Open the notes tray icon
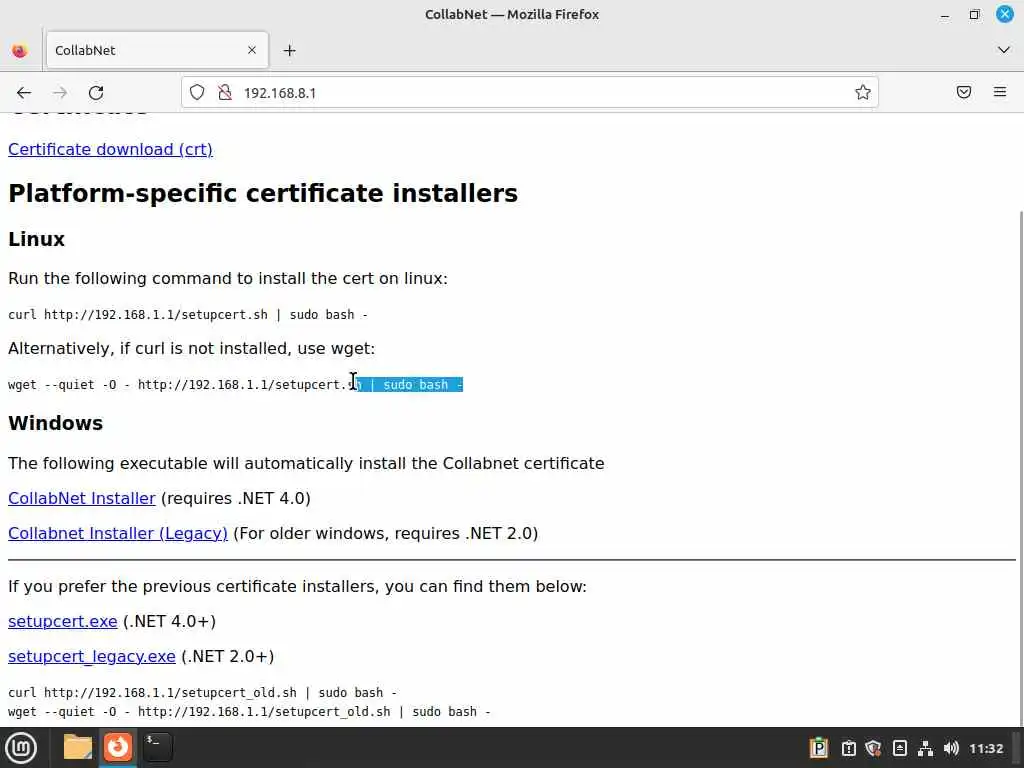This screenshot has width=1024, height=768. click(899, 748)
